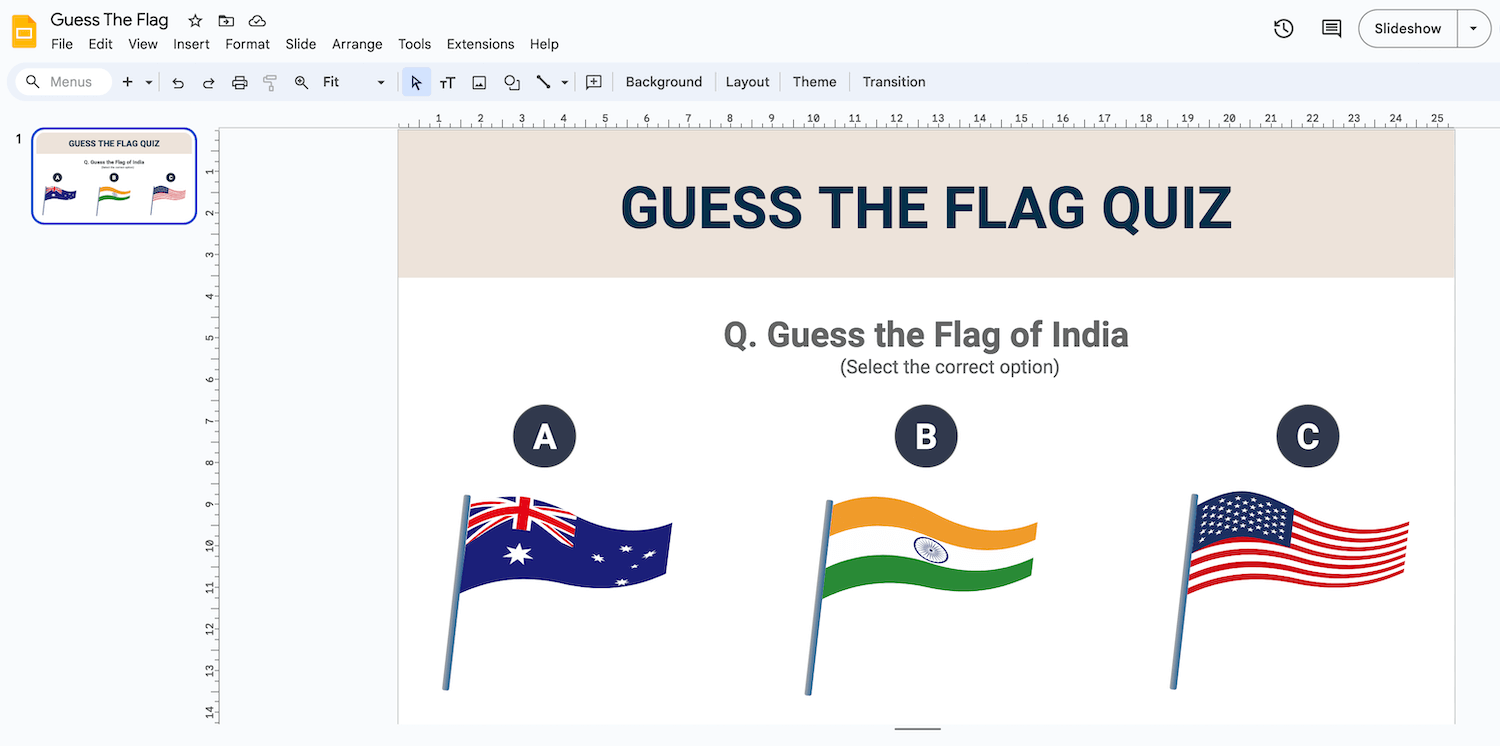Select option A circle badge
1500x746 pixels.
[x=544, y=436]
